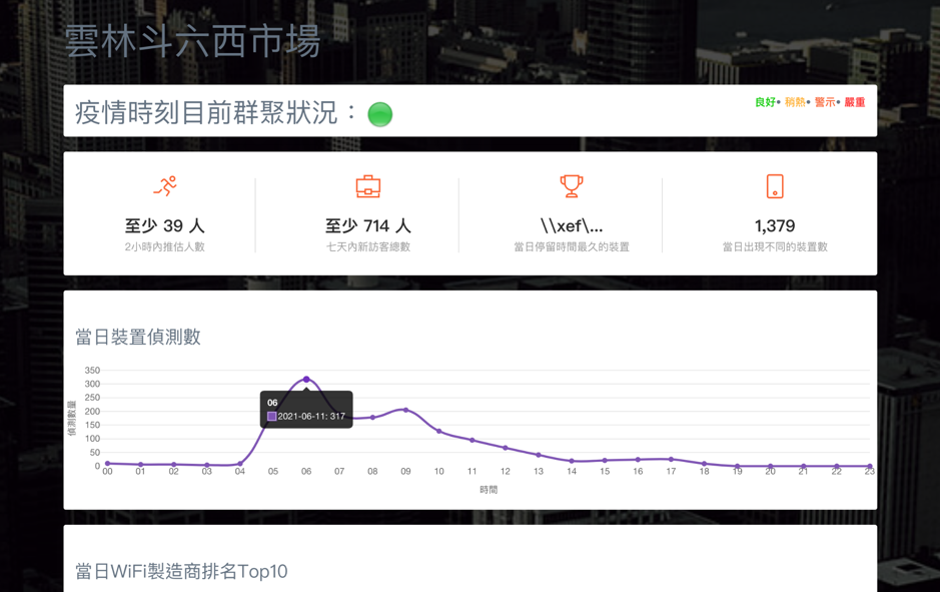Click the 當日WiFi製造商排名Top10 heading
This screenshot has height=593, width=941.
click(x=181, y=571)
